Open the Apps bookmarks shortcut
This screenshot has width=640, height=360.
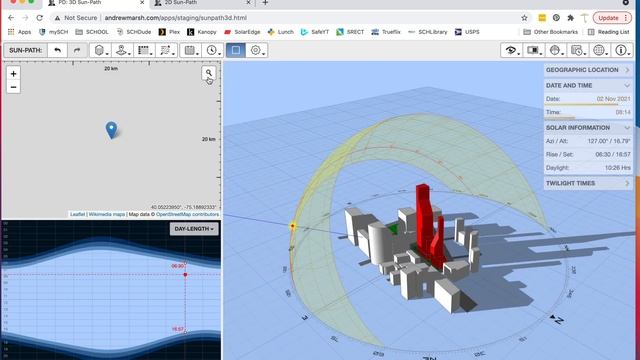[20, 32]
